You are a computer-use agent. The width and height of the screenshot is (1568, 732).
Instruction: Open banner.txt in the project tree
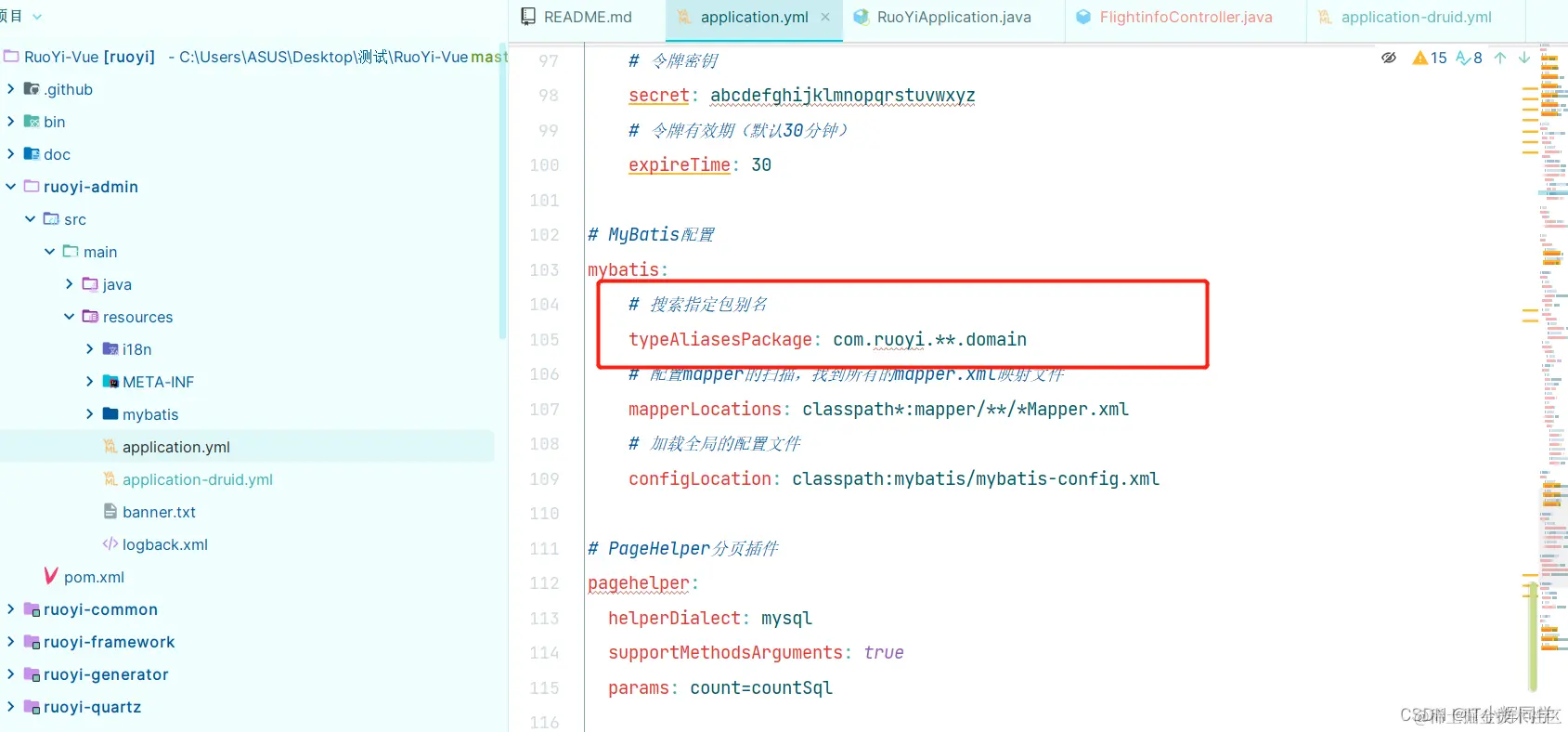pos(159,512)
